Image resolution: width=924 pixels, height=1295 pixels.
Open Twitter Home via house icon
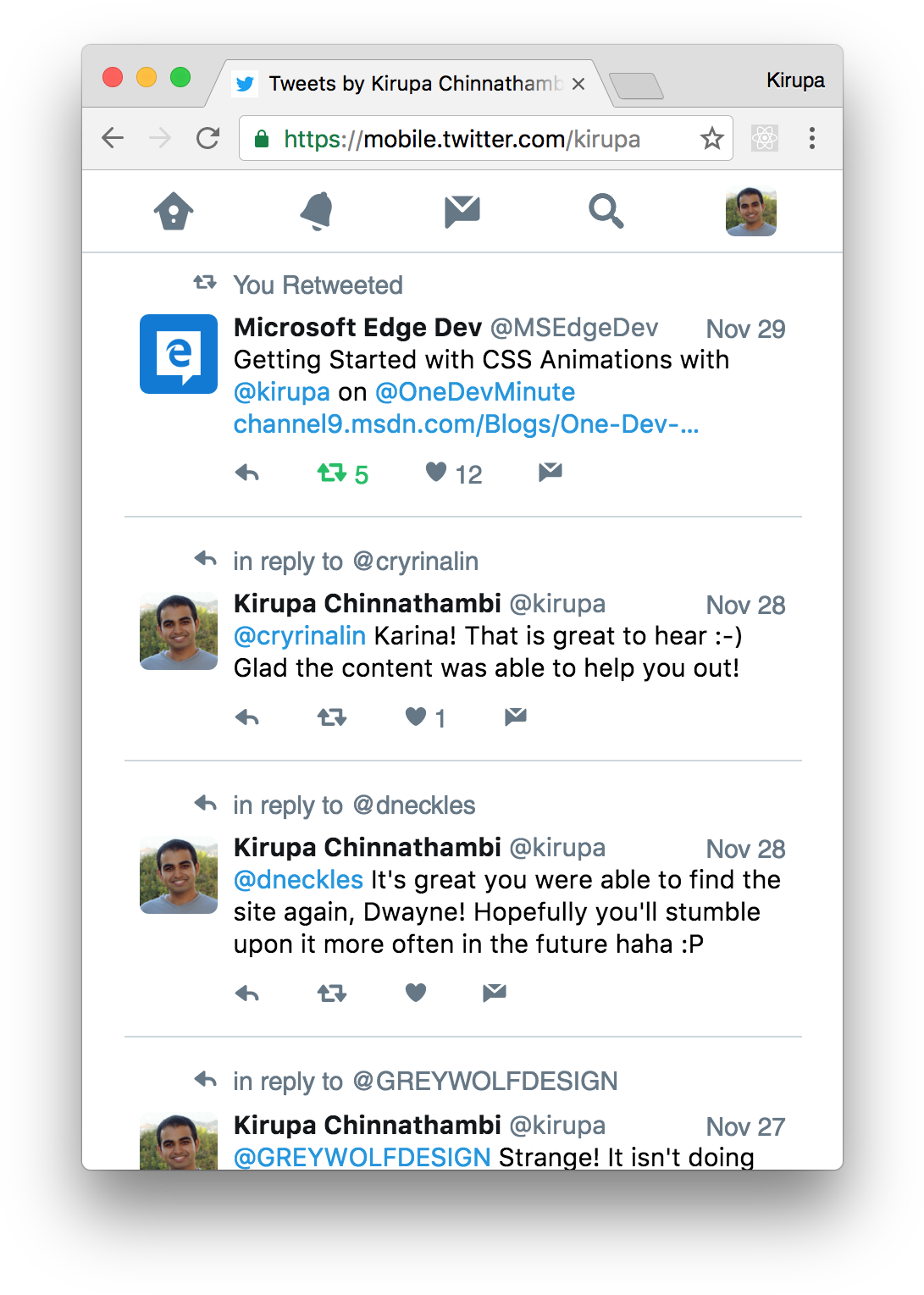(x=174, y=211)
